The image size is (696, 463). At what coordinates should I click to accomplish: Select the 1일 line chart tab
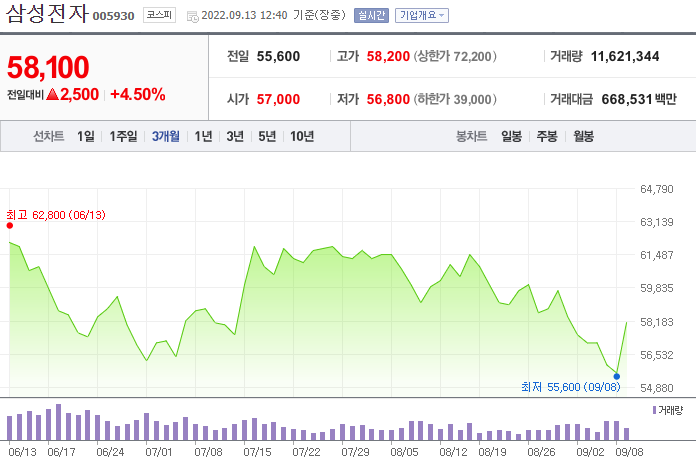pos(86,136)
